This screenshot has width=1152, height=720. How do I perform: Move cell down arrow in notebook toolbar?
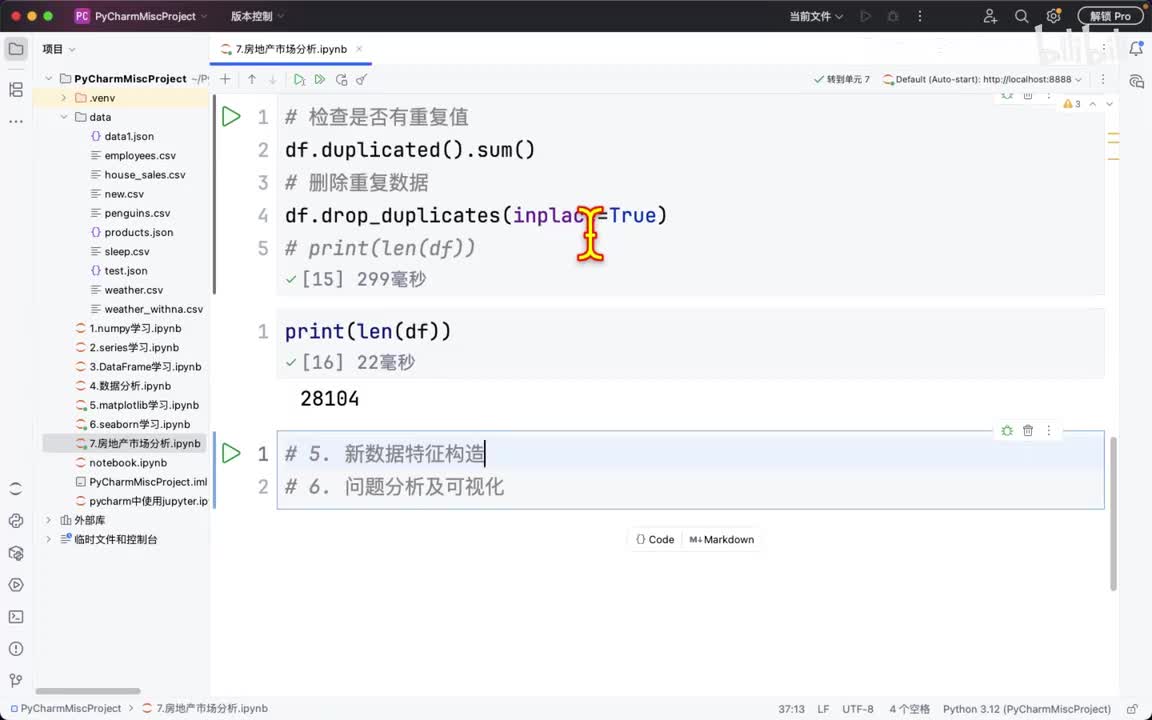(x=273, y=79)
